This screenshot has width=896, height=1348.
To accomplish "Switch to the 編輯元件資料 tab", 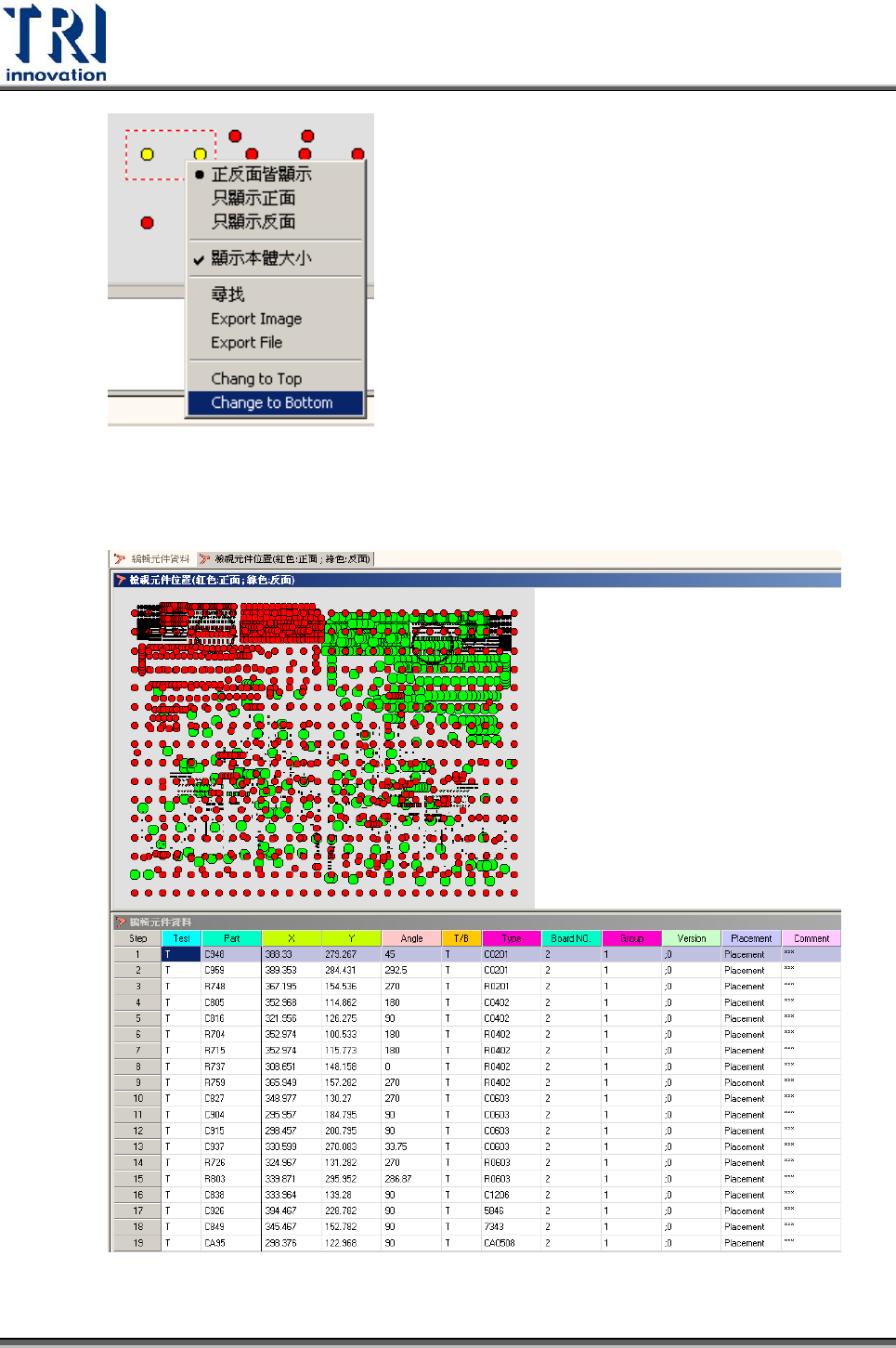I will coord(152,559).
